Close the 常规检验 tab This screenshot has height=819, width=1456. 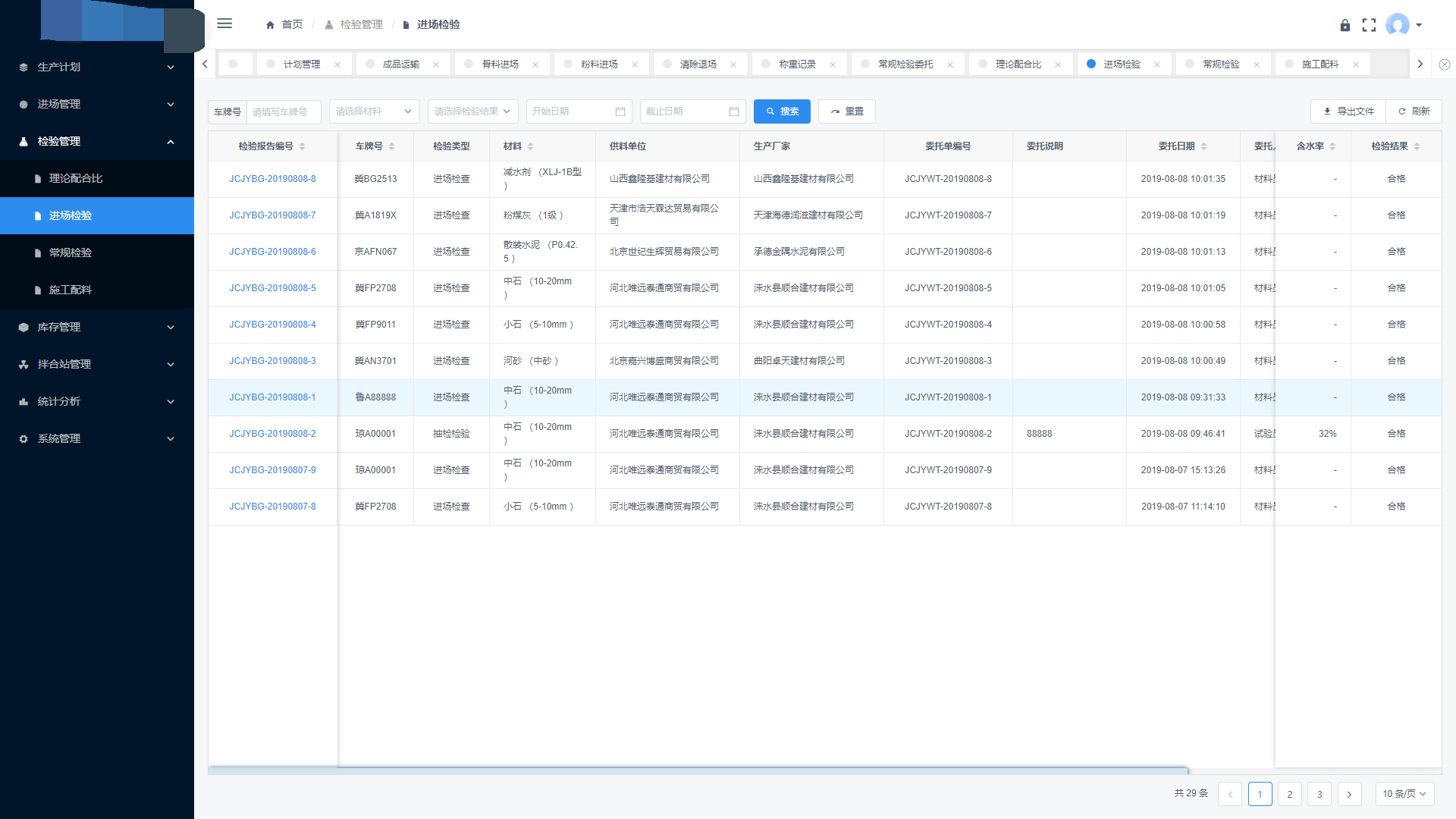pyautogui.click(x=1257, y=64)
